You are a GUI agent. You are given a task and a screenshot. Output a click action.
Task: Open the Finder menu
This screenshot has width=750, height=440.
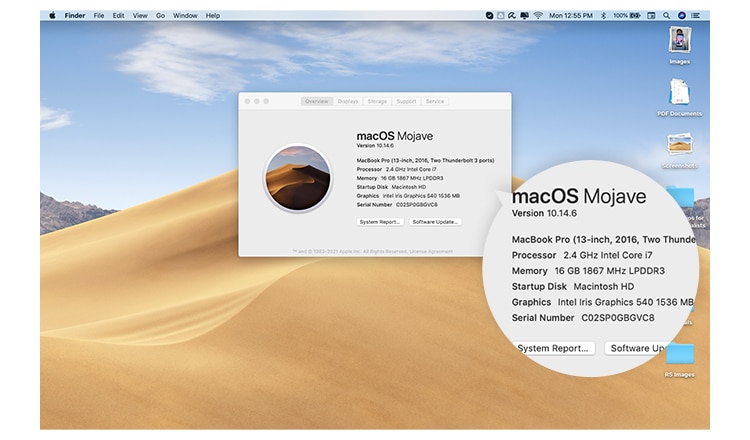tap(75, 16)
